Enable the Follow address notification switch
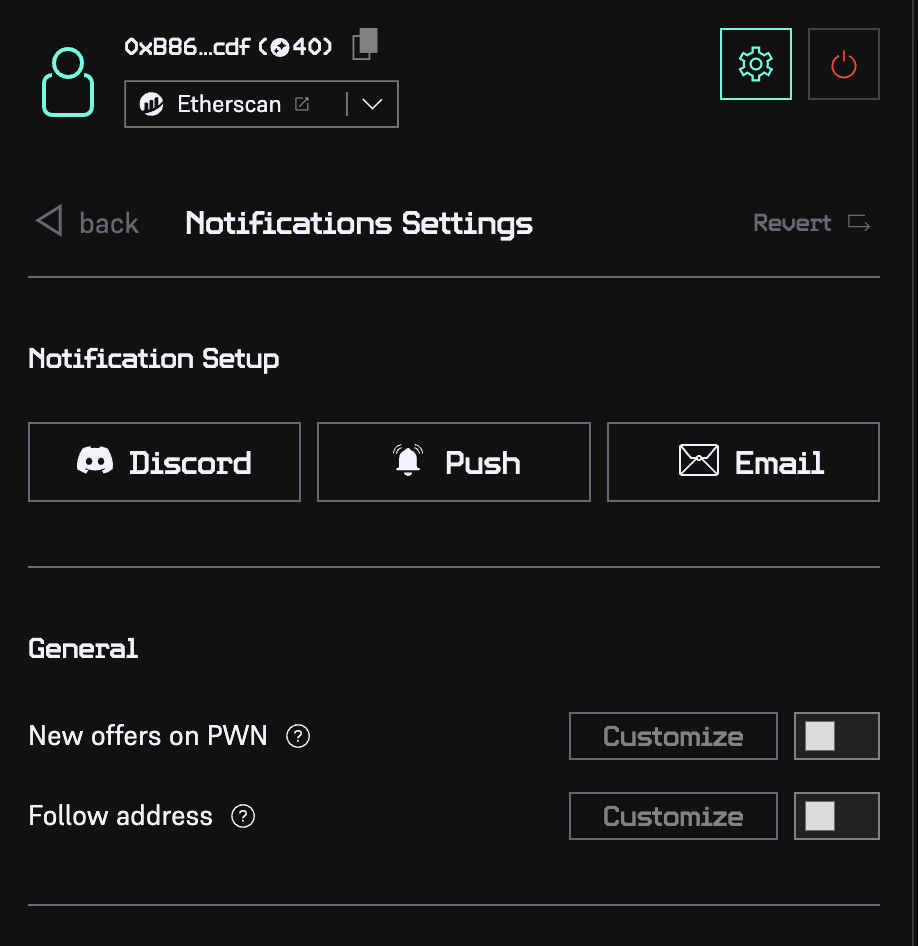The height and width of the screenshot is (946, 918). [836, 817]
